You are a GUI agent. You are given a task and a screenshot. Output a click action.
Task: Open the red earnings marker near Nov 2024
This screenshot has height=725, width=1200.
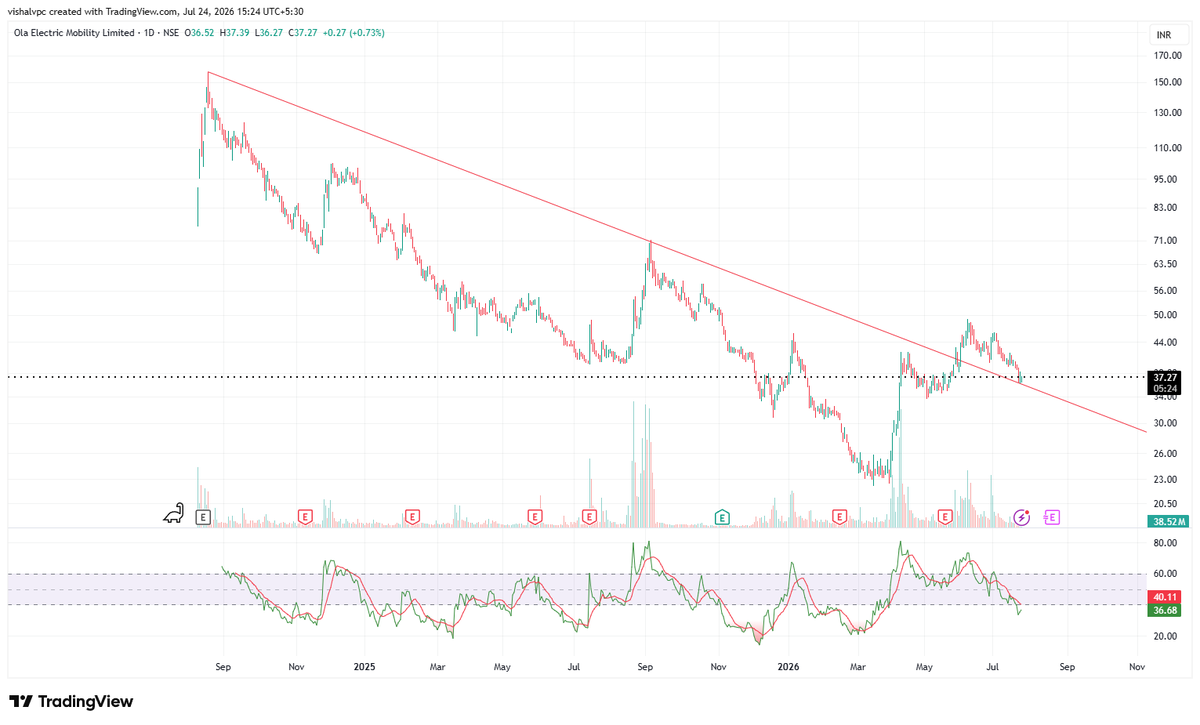click(x=305, y=517)
